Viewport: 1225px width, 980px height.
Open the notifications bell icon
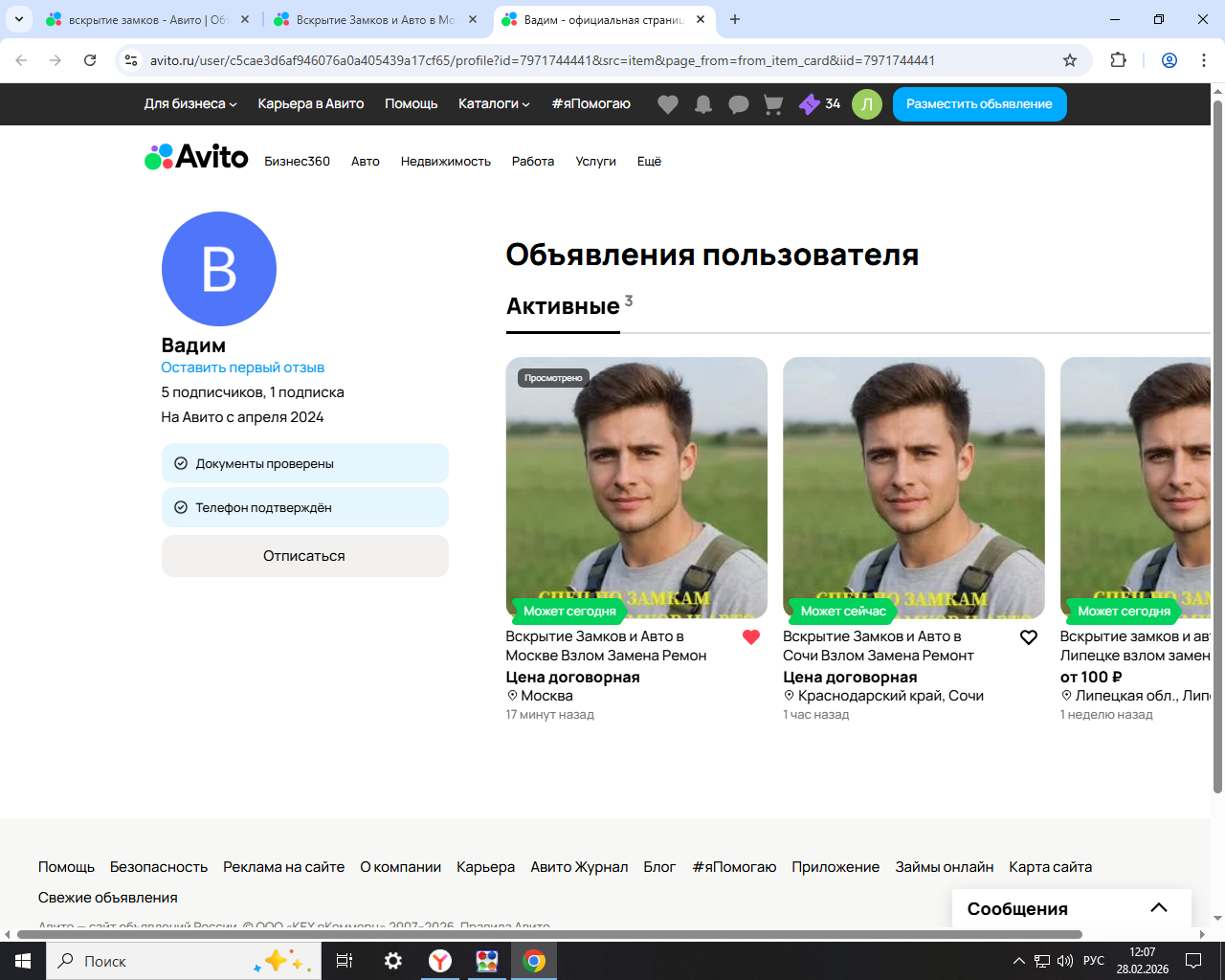click(703, 104)
